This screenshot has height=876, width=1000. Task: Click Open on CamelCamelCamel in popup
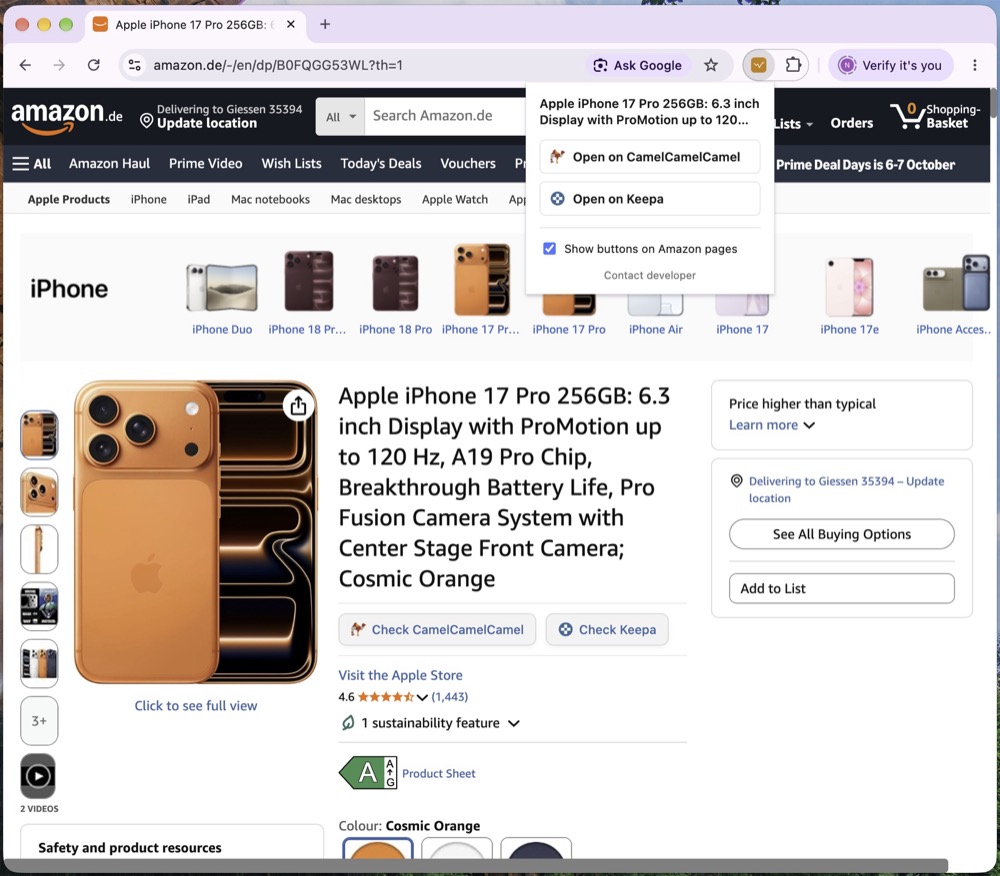click(x=649, y=157)
